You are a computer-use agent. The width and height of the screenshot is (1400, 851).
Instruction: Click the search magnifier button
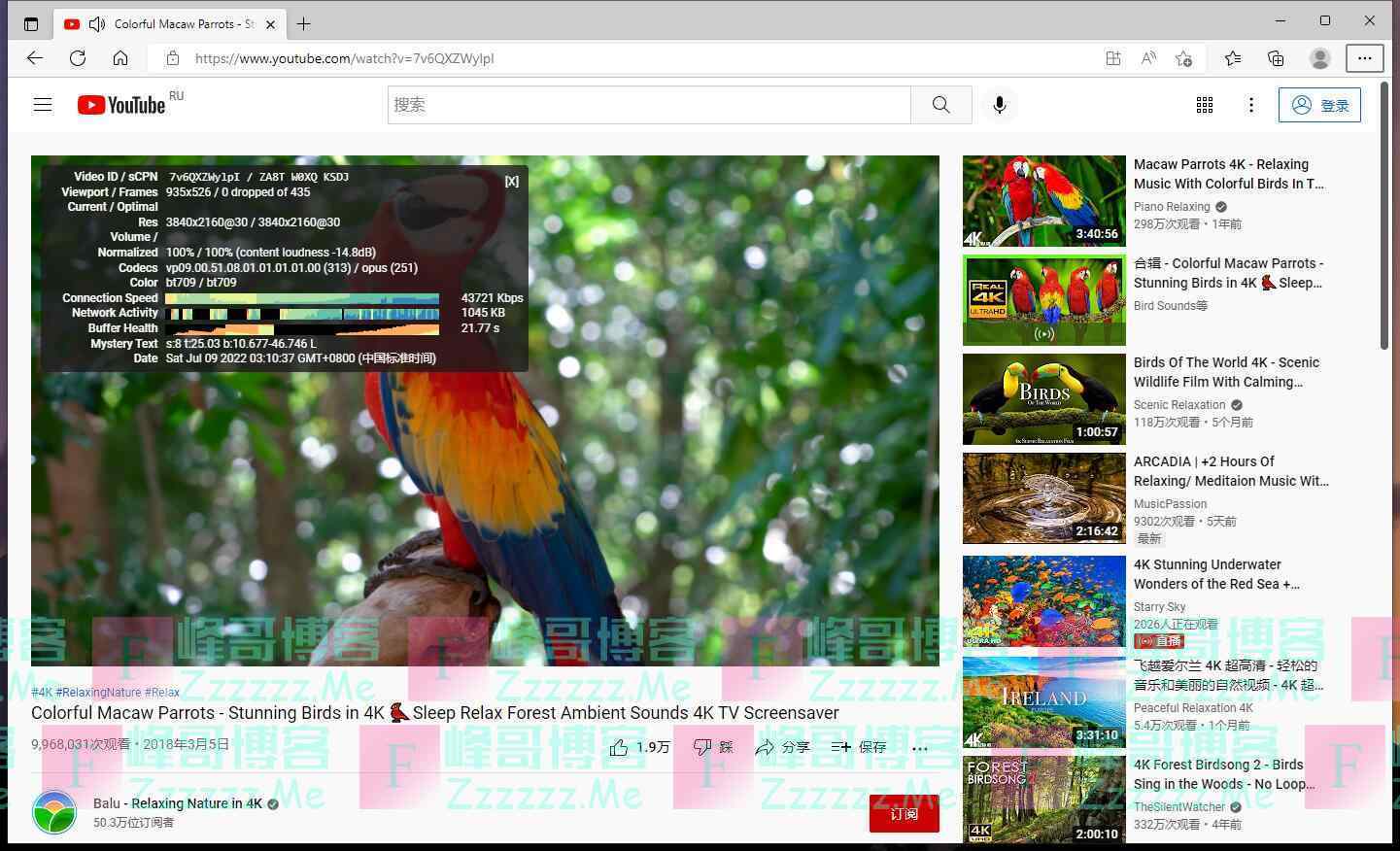click(x=940, y=105)
